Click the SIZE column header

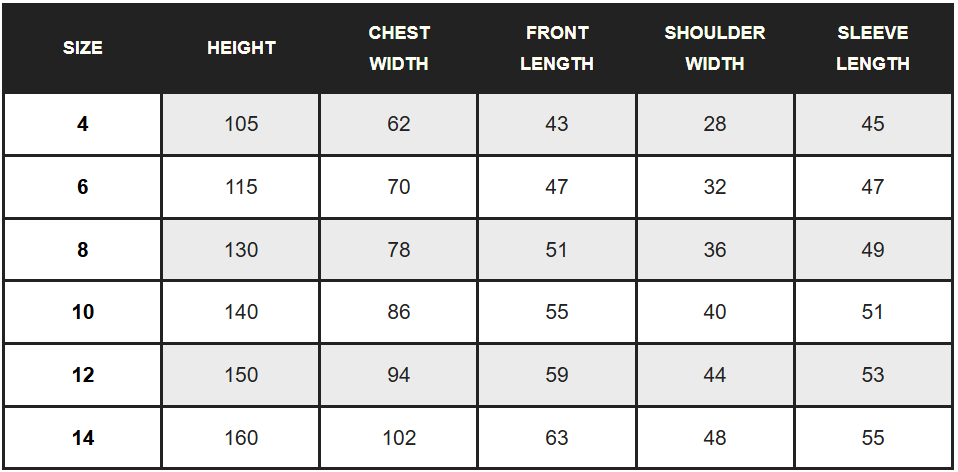[x=82, y=48]
